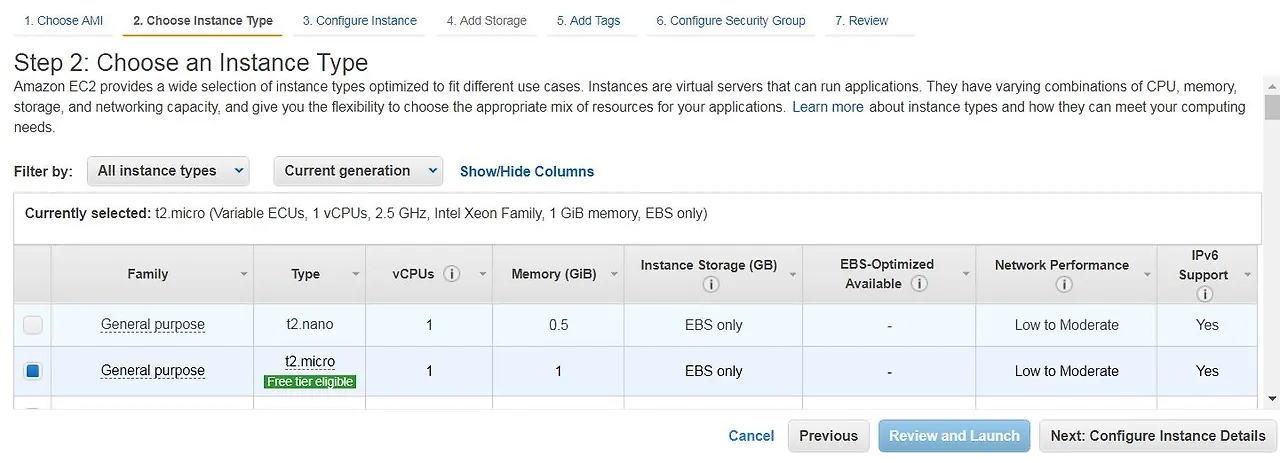Click the Previous button

828,436
